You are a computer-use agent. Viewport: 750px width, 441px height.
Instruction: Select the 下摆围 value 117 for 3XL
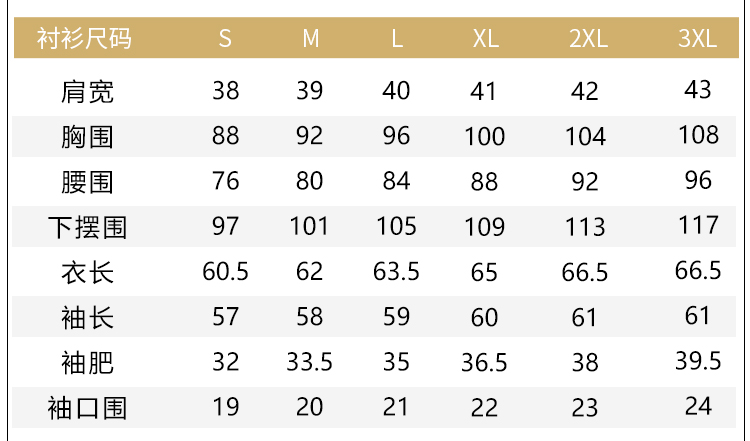[698, 225]
